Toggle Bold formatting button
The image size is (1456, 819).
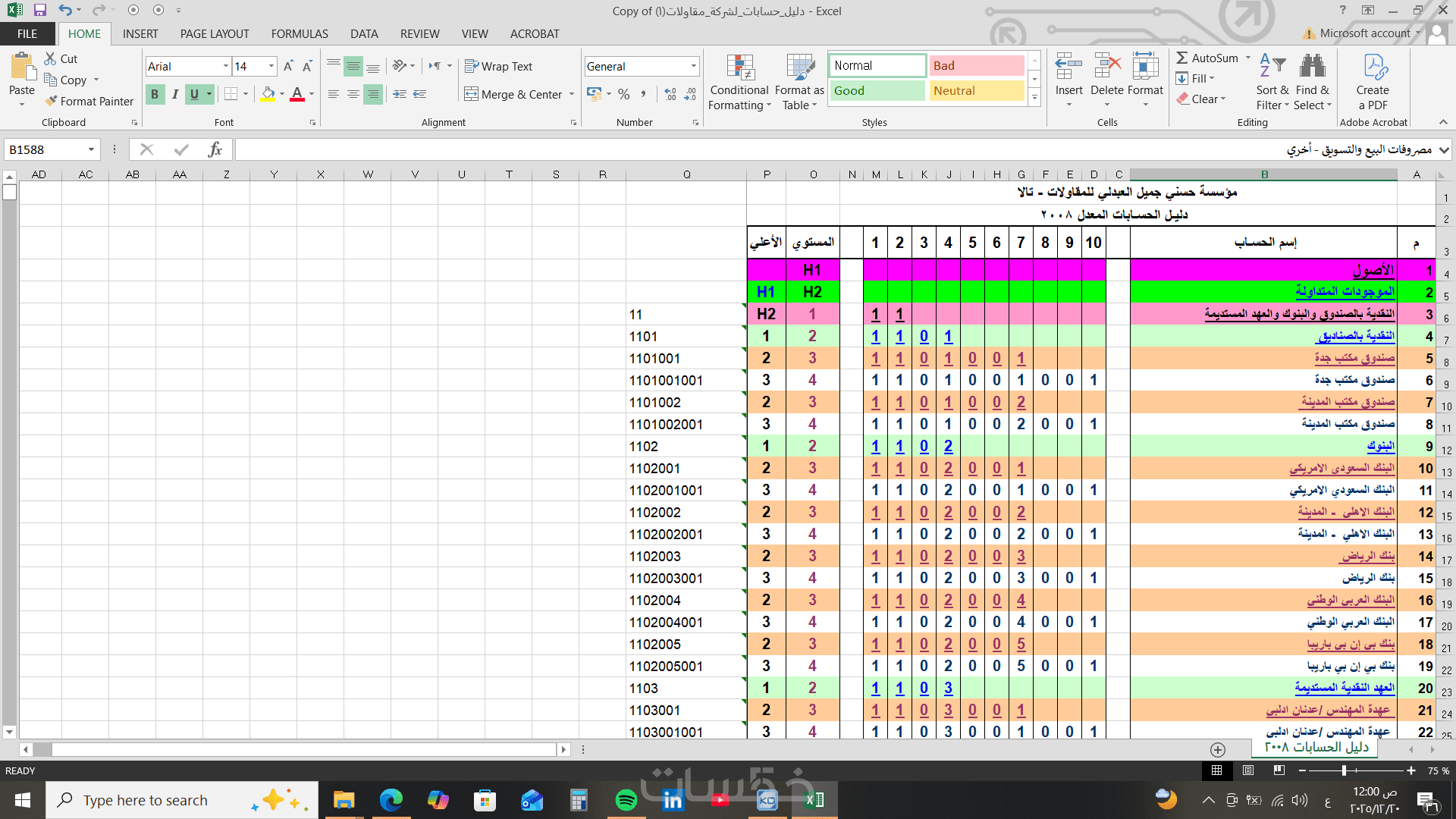tap(155, 94)
